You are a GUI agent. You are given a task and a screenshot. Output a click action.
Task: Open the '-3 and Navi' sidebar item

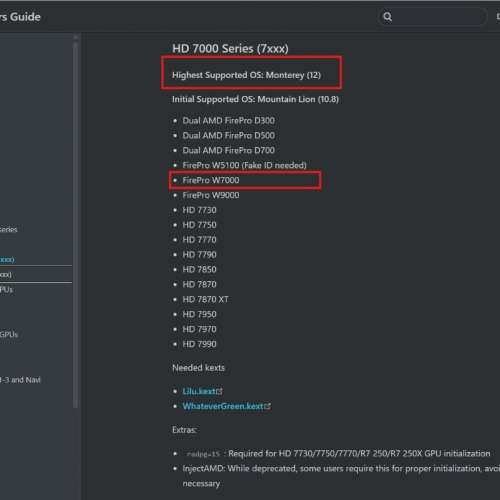click(20, 380)
